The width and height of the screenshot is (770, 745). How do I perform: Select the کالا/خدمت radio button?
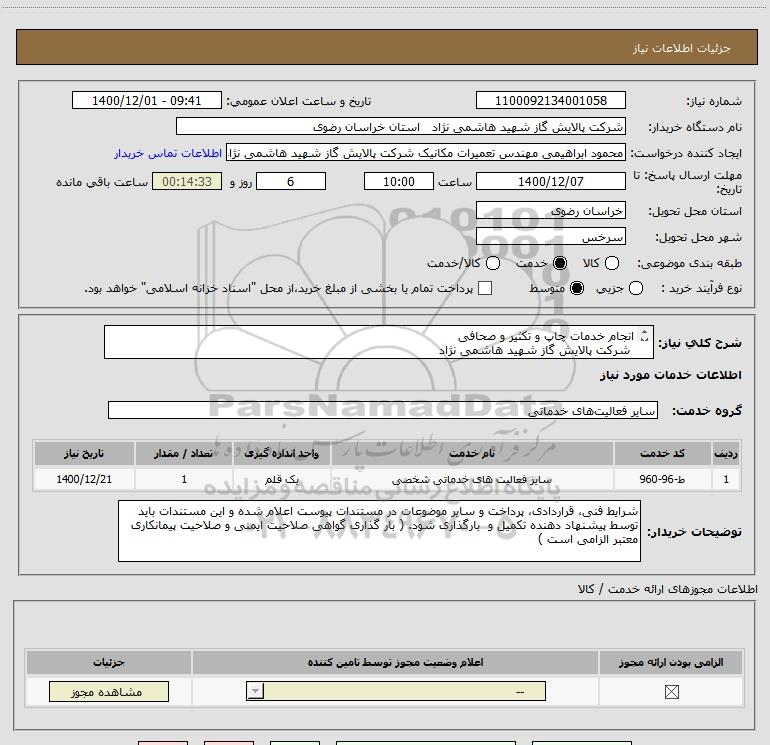[x=493, y=263]
